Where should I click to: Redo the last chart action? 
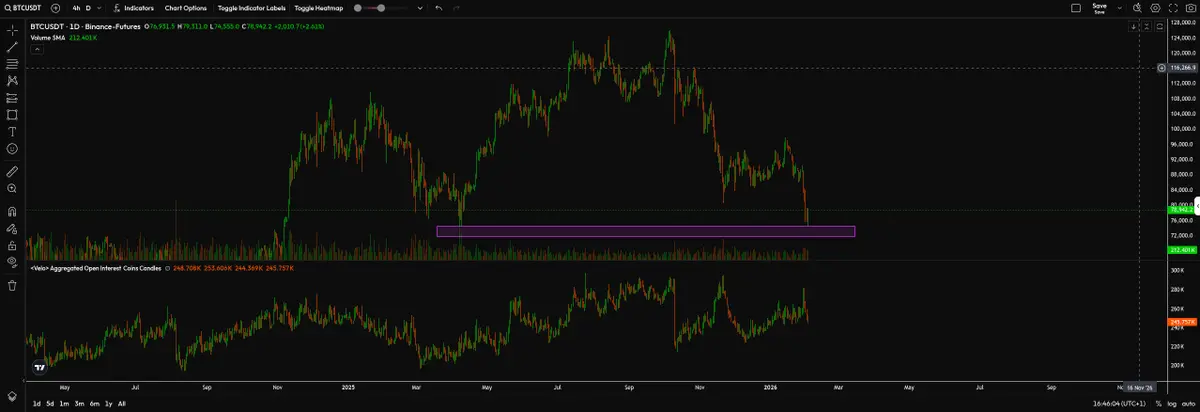(455, 7)
